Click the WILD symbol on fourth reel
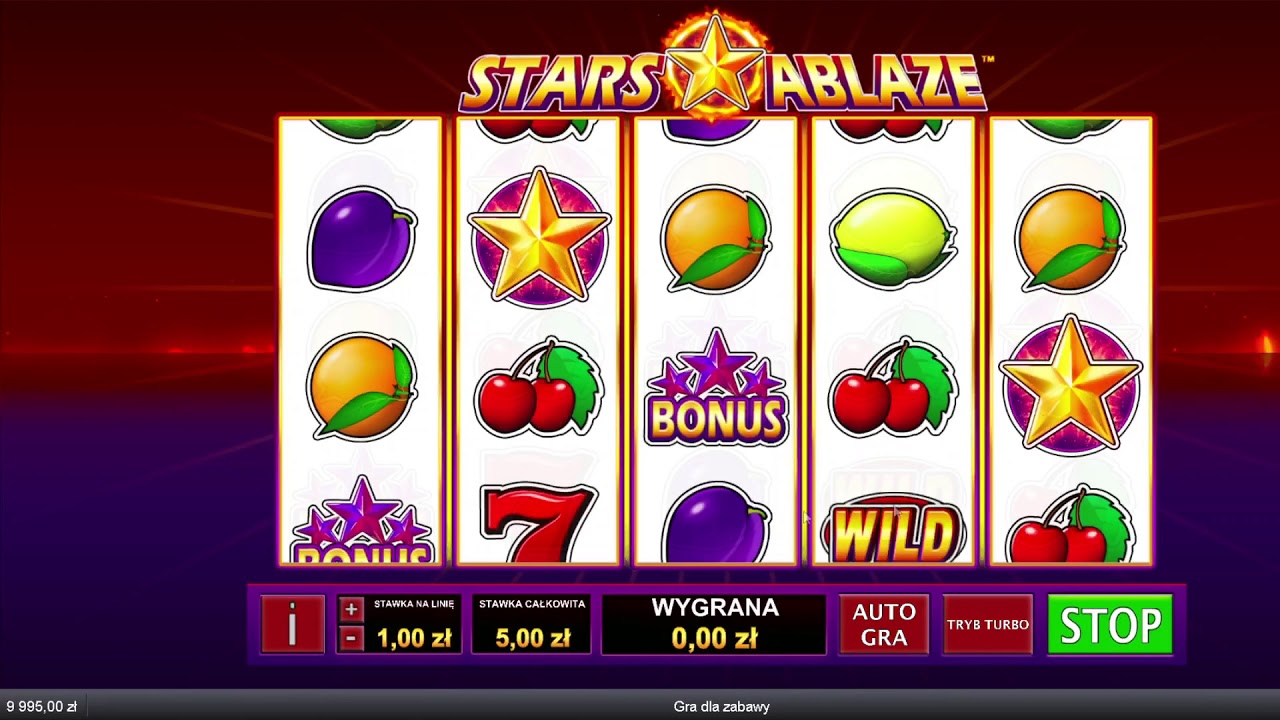Screen dimensions: 1280x720 coord(893,531)
